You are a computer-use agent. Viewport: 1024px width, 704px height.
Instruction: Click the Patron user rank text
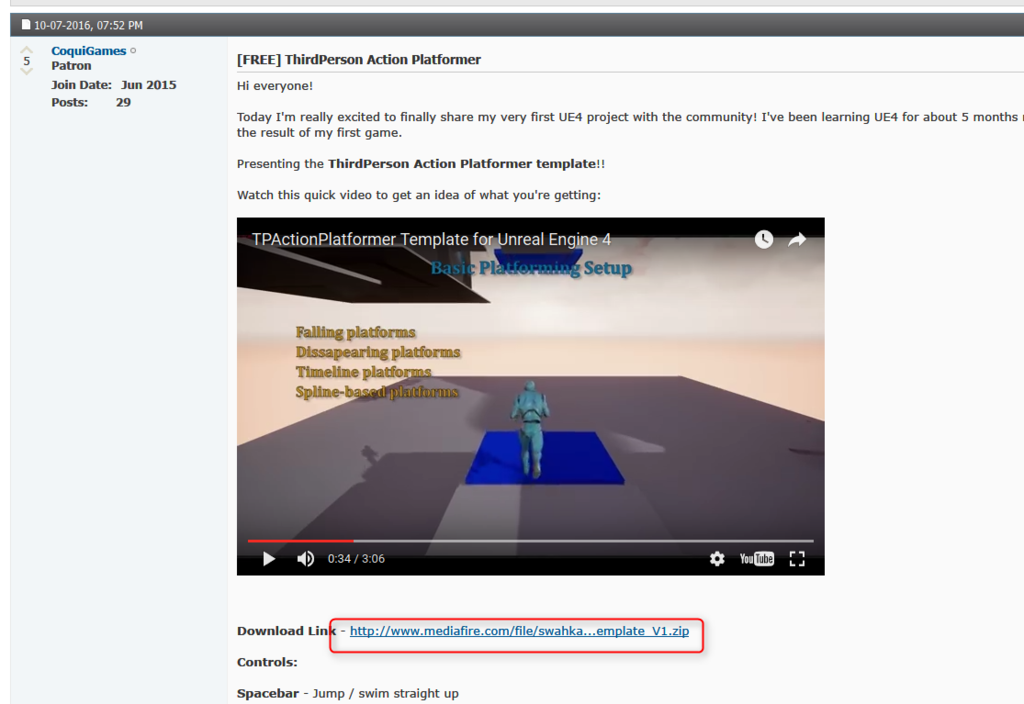coord(71,66)
